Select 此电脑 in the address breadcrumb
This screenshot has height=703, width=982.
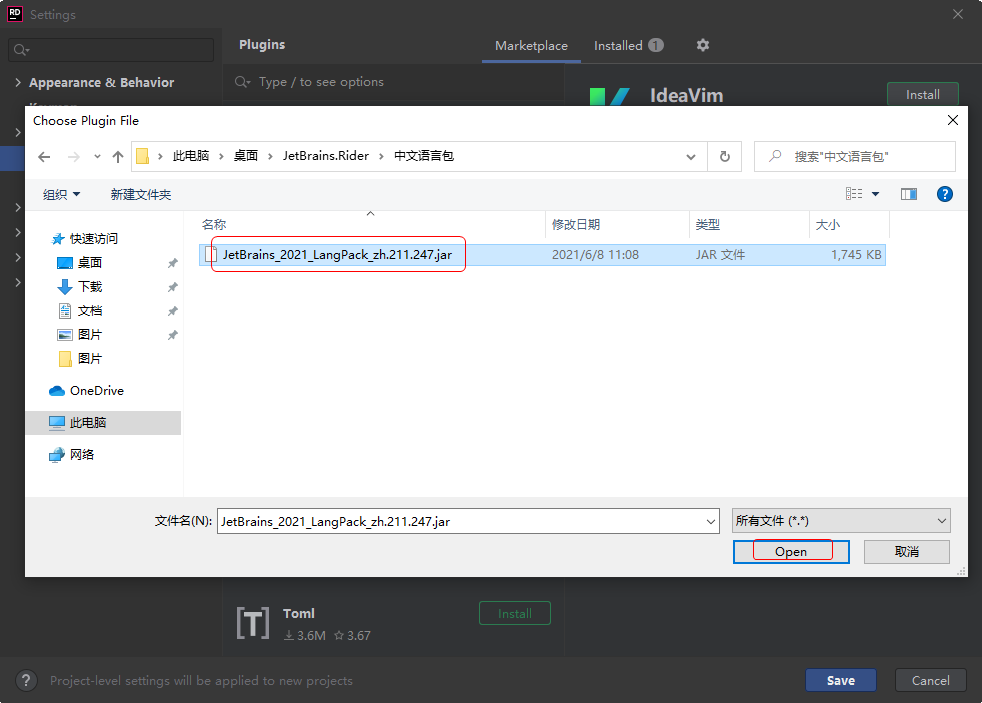(x=191, y=156)
